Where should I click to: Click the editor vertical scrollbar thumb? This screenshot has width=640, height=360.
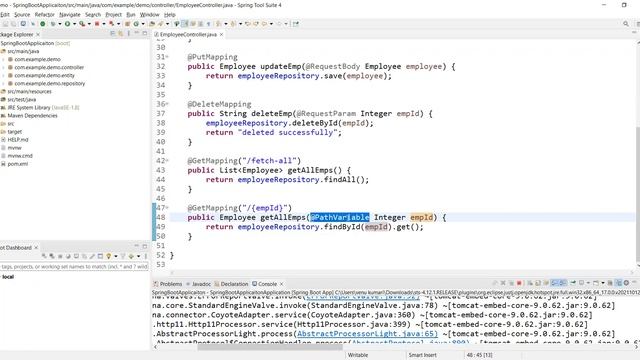click(638, 194)
